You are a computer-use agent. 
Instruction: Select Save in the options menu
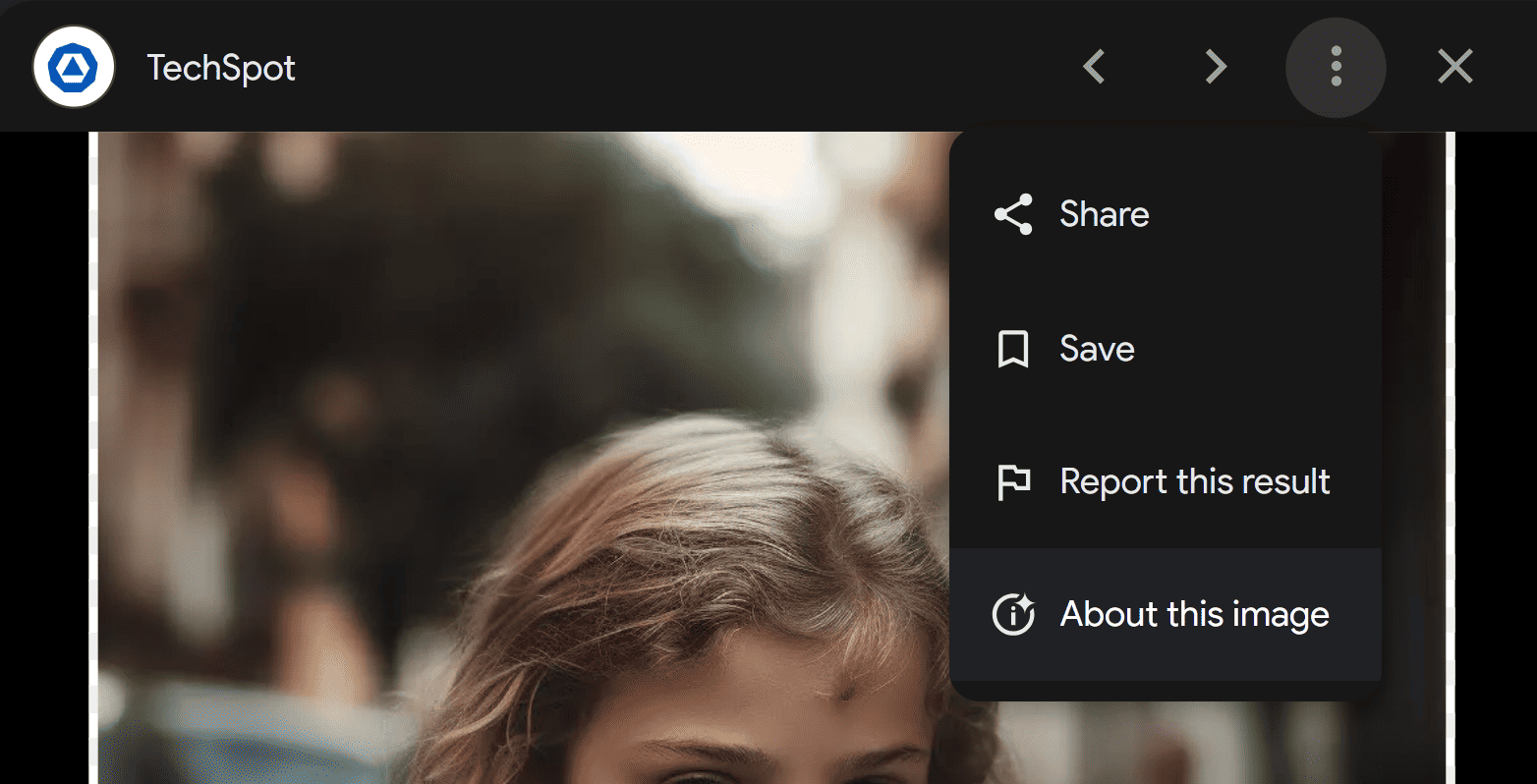coord(1166,349)
